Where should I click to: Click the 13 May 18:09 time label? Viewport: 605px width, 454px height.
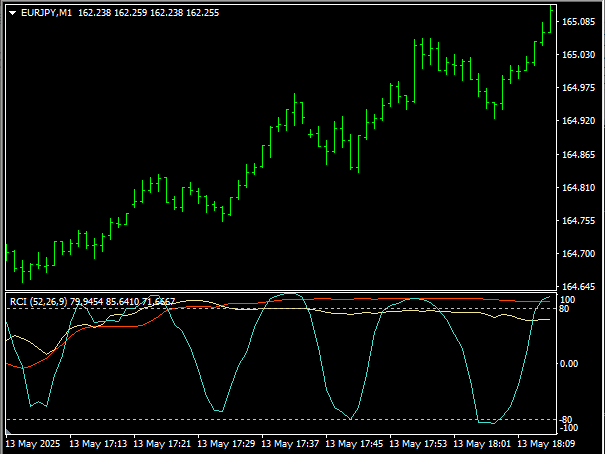click(546, 444)
